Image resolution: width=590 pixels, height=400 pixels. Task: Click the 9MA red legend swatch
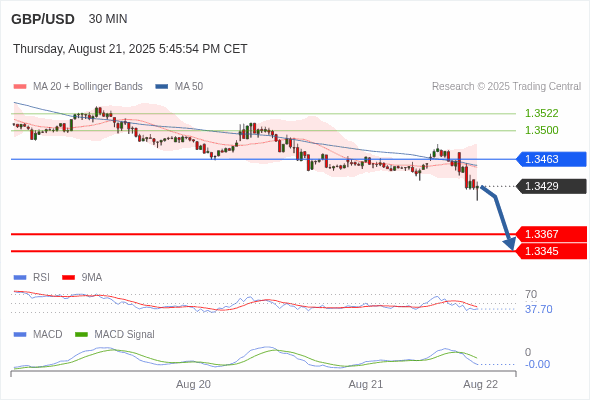pos(68,278)
